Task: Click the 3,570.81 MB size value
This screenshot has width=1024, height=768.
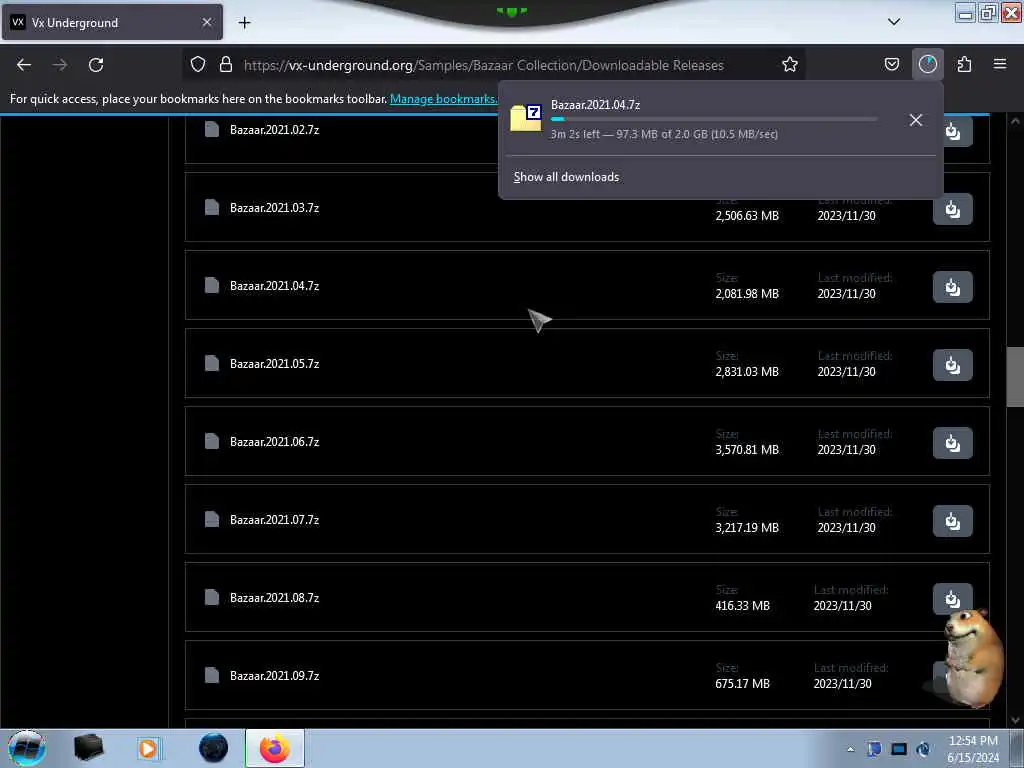Action: click(747, 450)
